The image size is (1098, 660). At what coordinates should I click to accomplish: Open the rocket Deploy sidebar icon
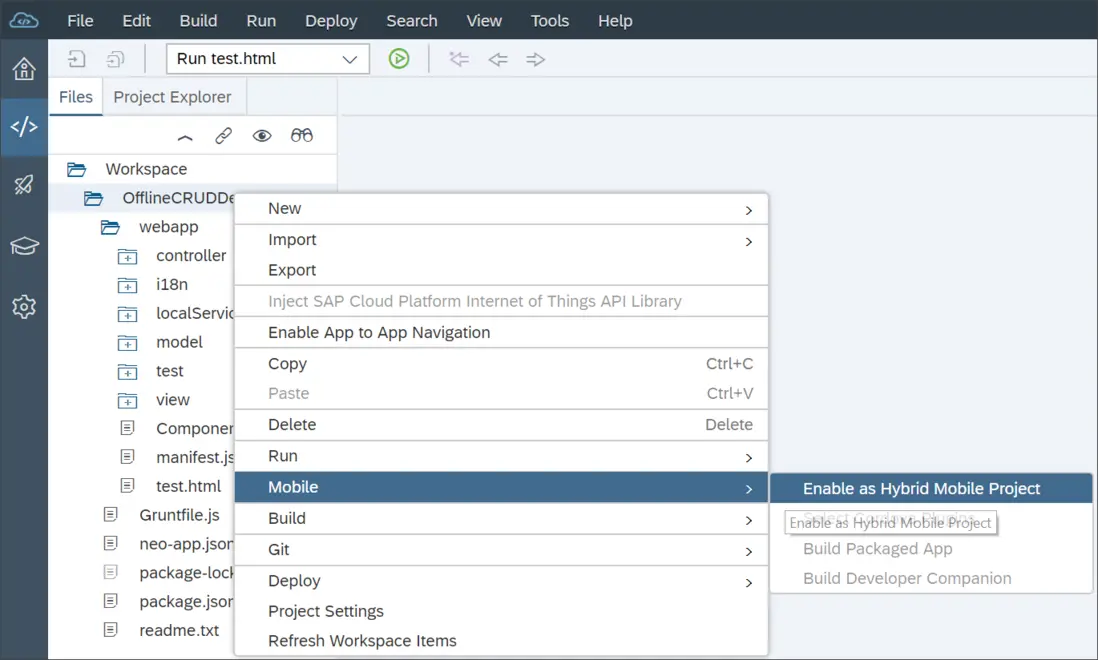(x=24, y=185)
